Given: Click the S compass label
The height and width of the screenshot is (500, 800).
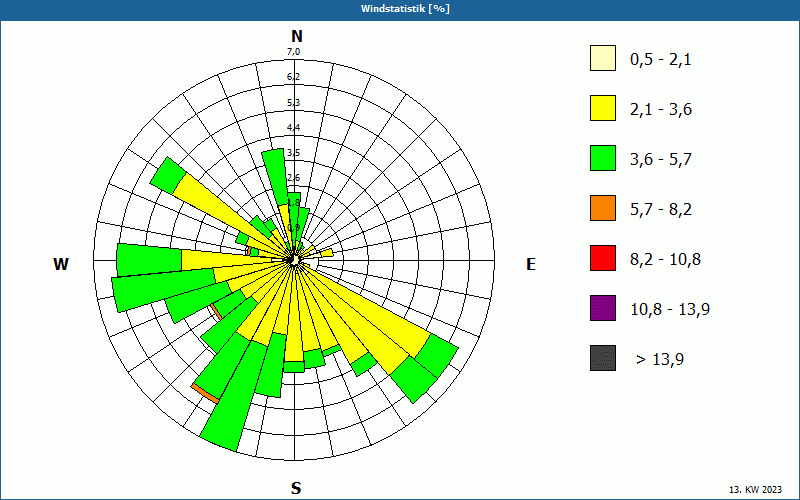Looking at the screenshot, I should click(296, 488).
